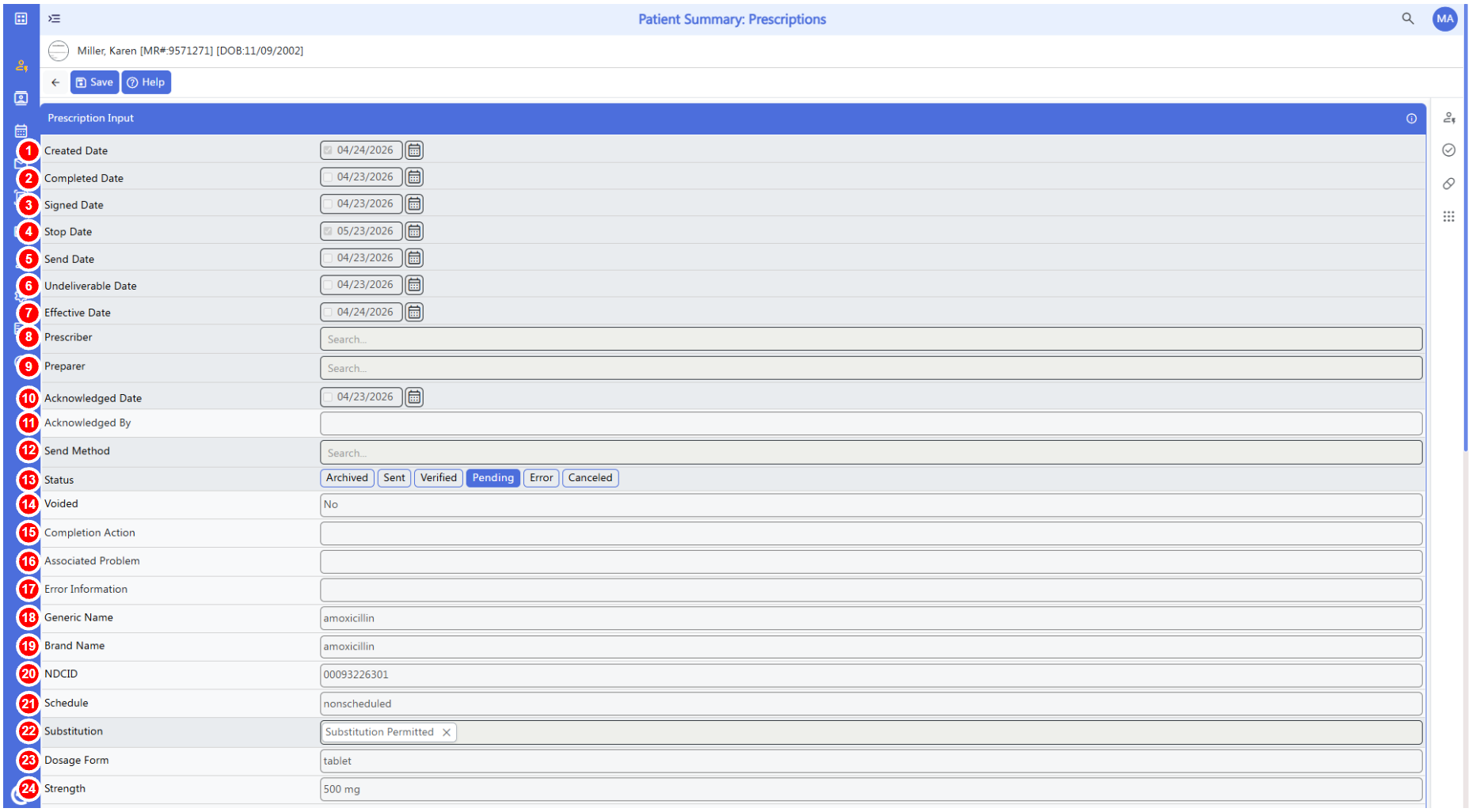Click the checkmark circle icon on right rail

click(x=1448, y=150)
